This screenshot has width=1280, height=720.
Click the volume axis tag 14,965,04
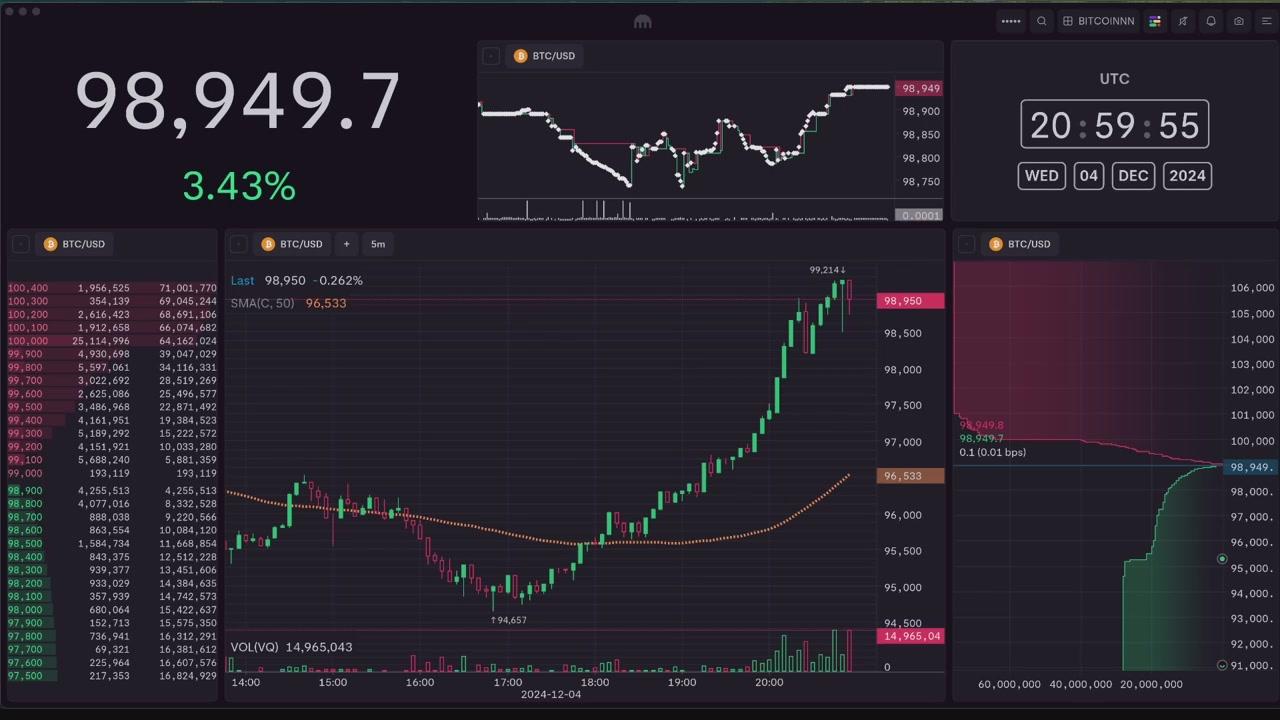(910, 636)
